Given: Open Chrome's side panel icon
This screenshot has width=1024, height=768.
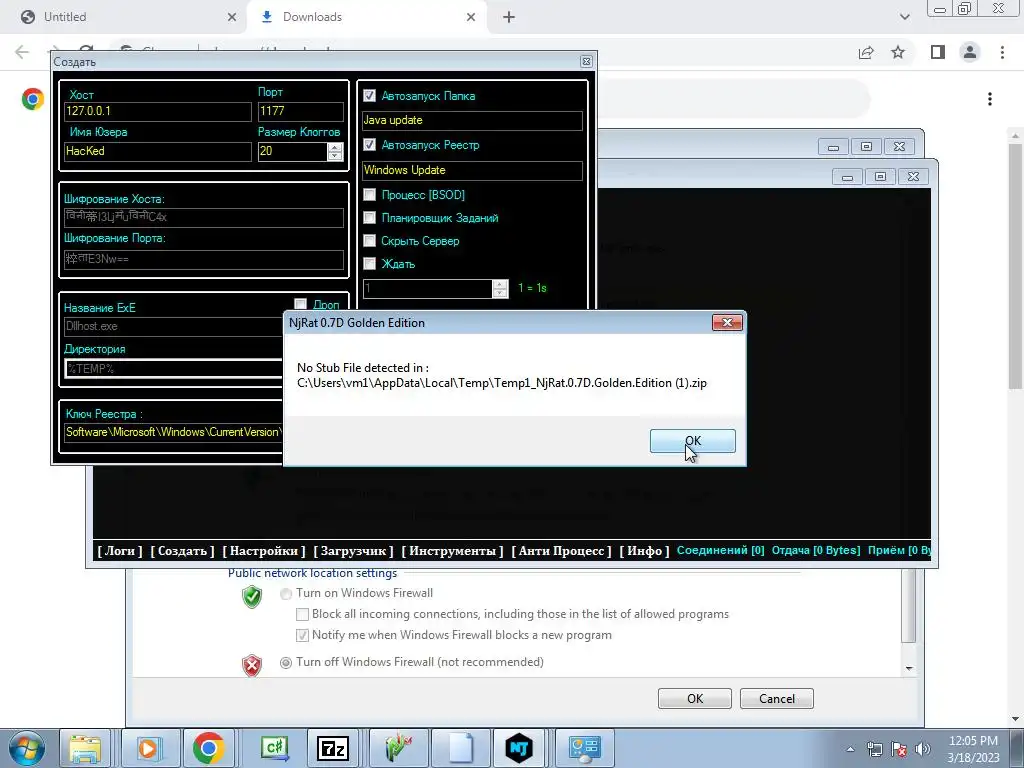Looking at the screenshot, I should 938,52.
